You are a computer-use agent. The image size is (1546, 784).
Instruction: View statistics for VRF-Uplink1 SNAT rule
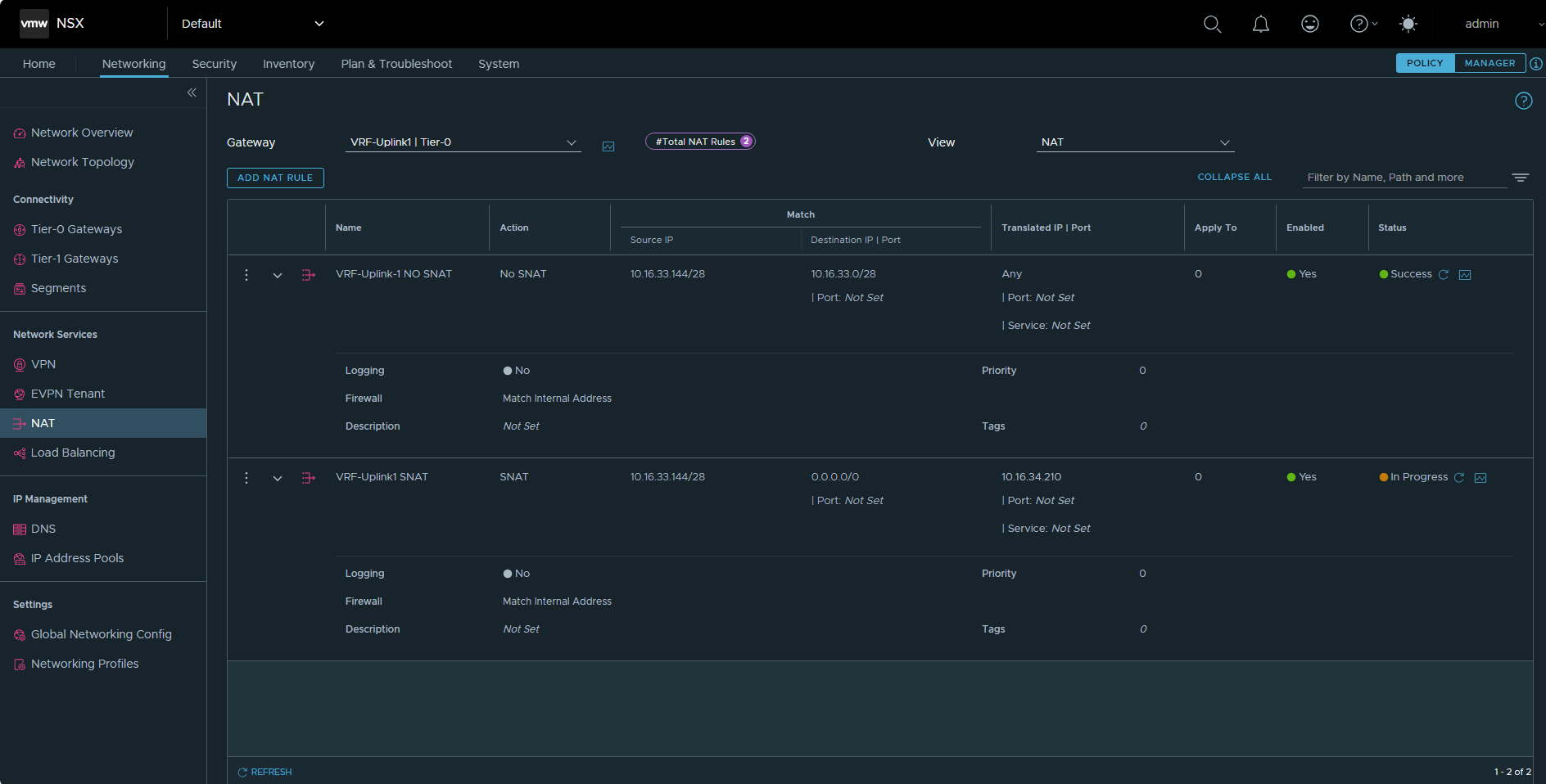[1480, 478]
